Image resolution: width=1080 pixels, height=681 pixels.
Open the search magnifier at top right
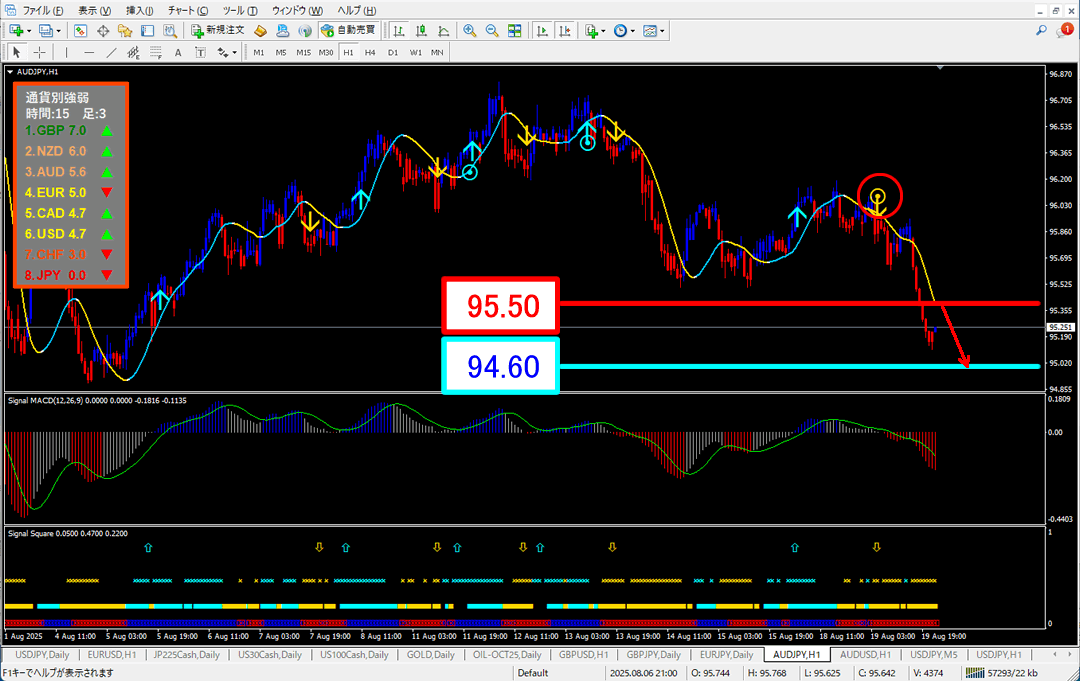(1041, 30)
